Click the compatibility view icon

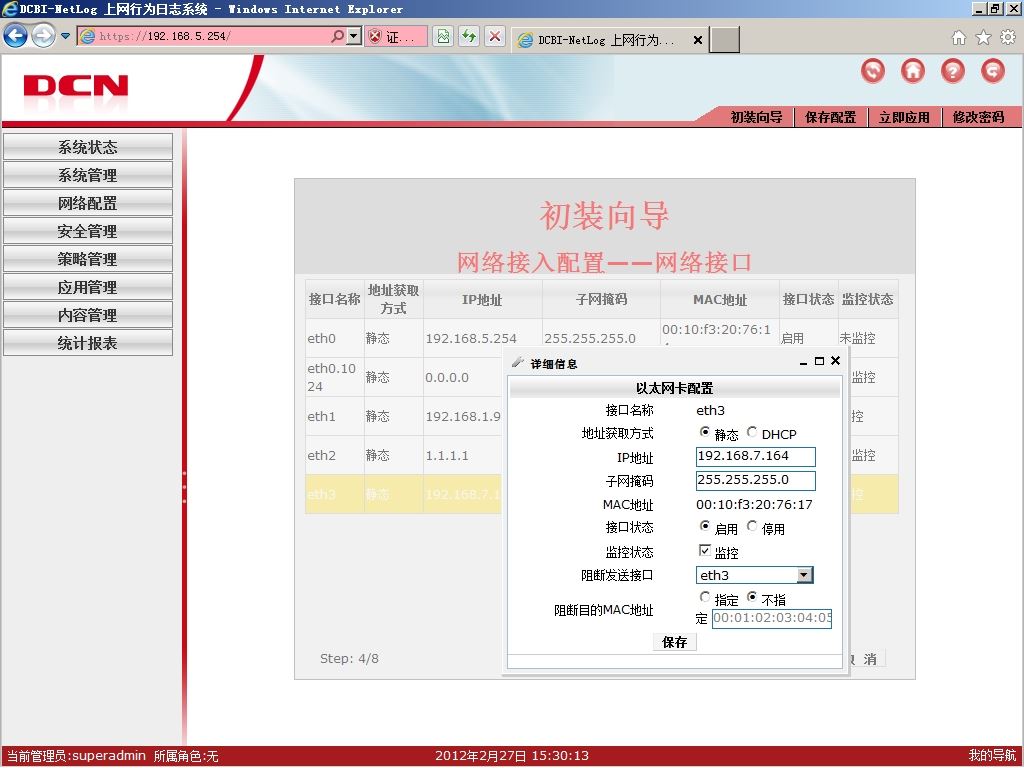(443, 37)
